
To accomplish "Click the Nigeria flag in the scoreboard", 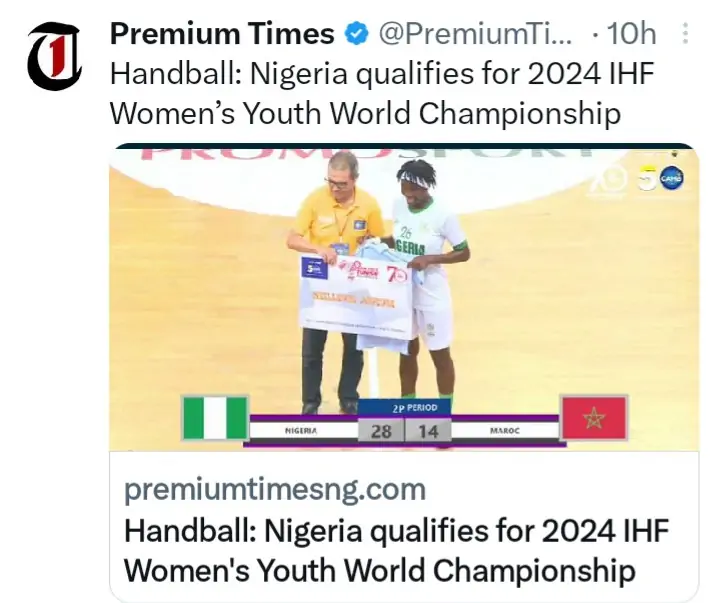I will pos(215,417).
